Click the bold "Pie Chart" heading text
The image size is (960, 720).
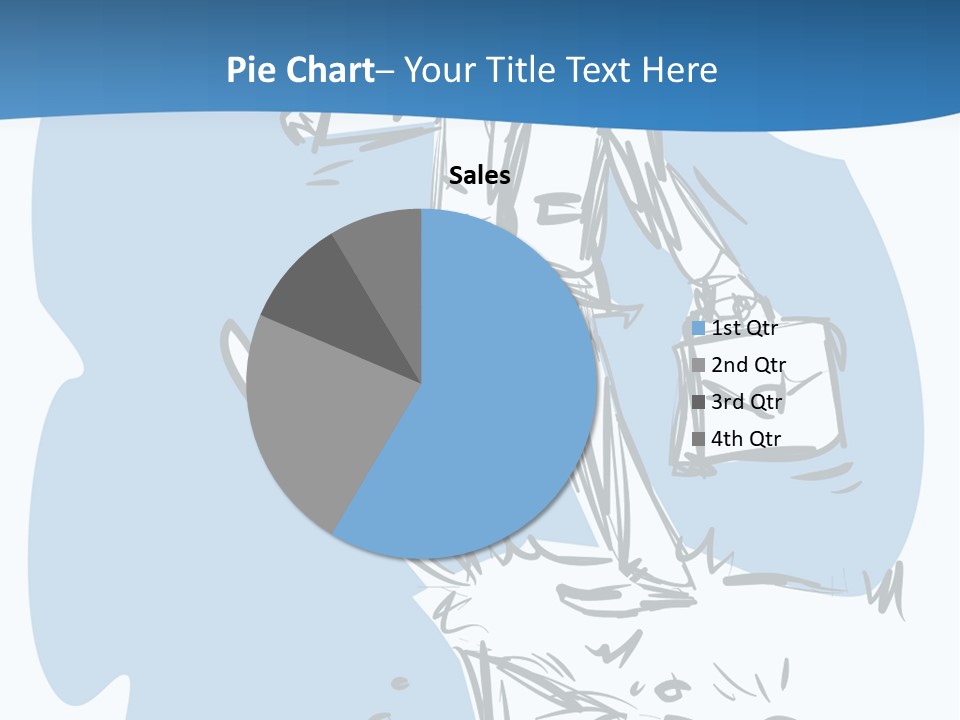(299, 70)
